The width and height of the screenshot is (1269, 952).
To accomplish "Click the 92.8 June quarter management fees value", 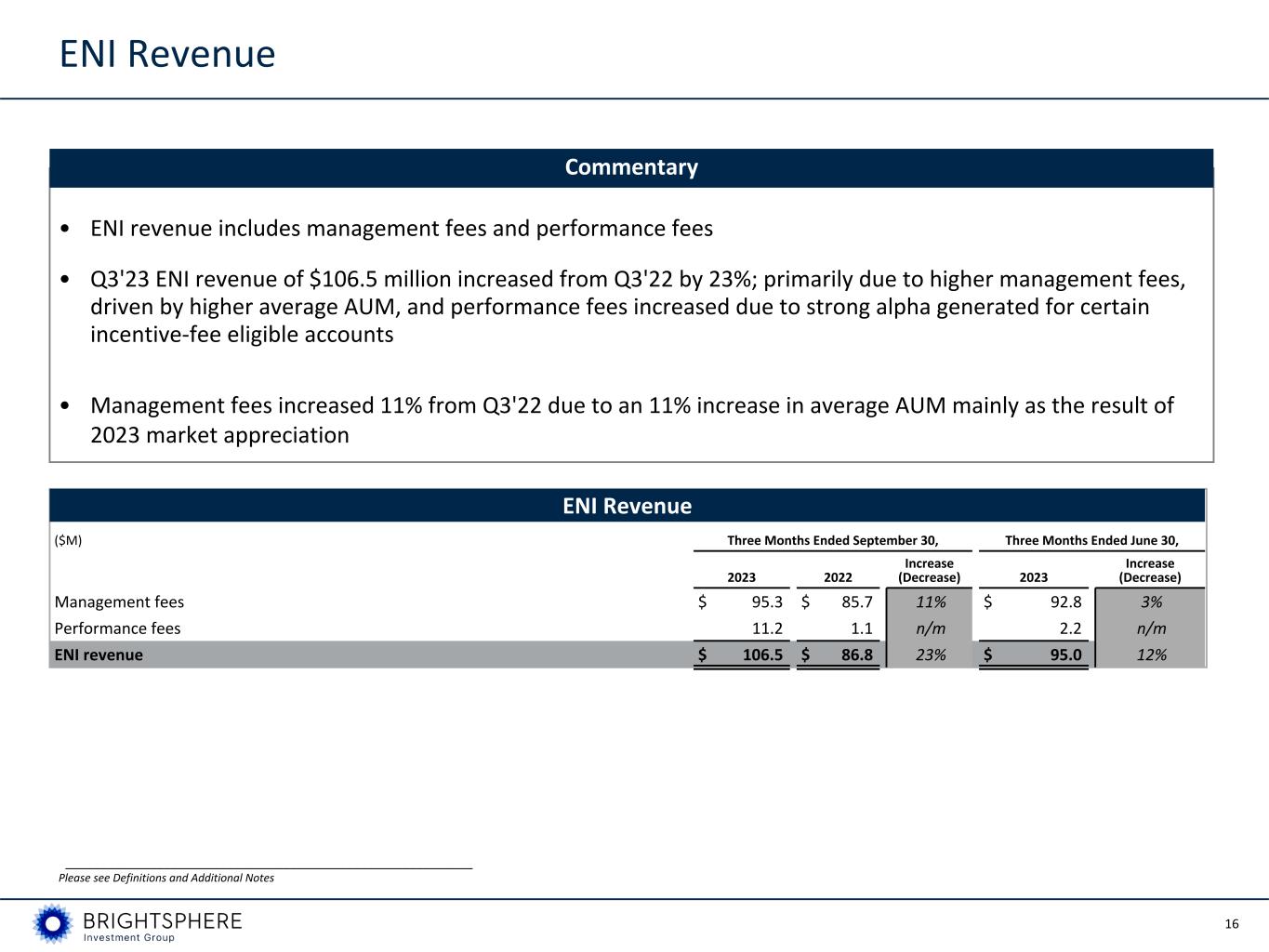I will [x=1064, y=602].
